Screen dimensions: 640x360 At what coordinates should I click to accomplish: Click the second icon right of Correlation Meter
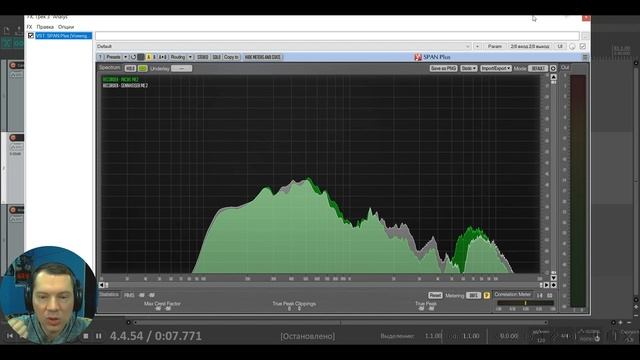coord(549,295)
